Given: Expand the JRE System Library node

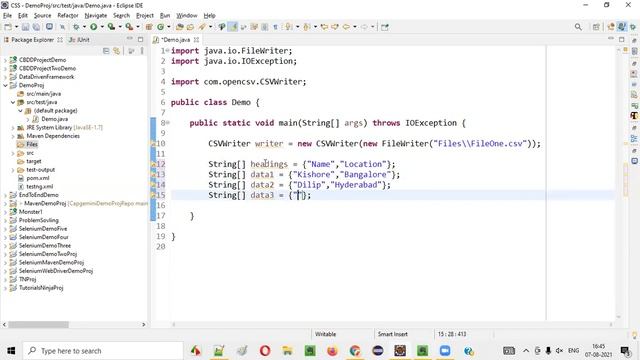Looking at the screenshot, I should [x=13, y=128].
